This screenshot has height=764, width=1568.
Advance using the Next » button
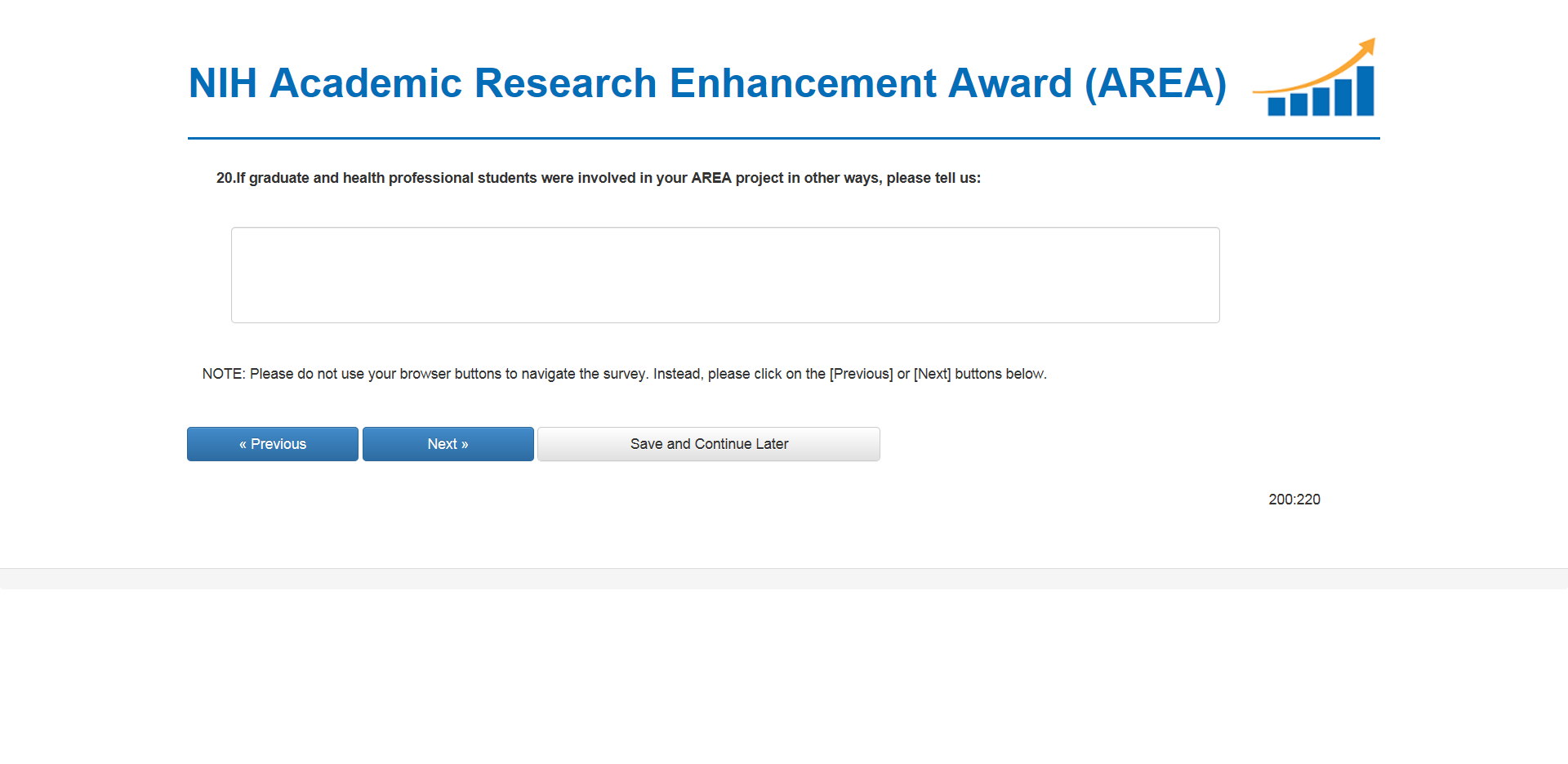click(x=448, y=444)
